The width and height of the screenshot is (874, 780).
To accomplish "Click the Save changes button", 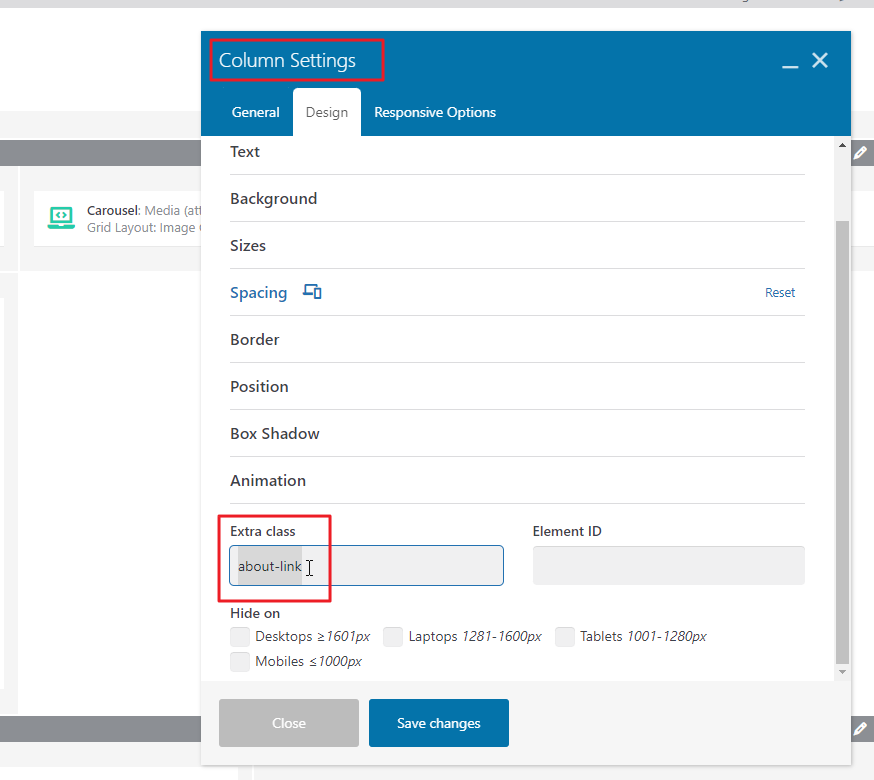I will [439, 723].
